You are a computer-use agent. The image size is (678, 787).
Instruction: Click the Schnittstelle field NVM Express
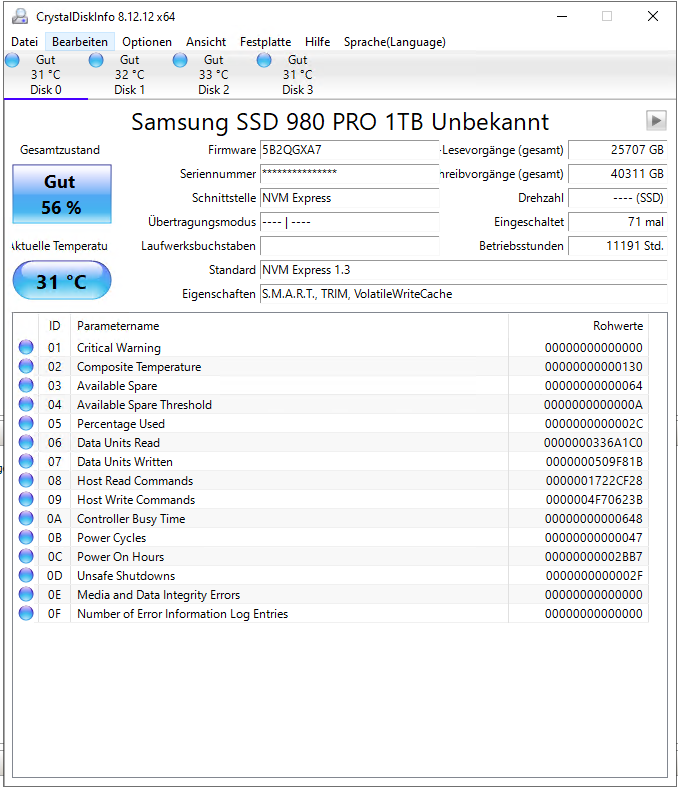click(x=350, y=198)
